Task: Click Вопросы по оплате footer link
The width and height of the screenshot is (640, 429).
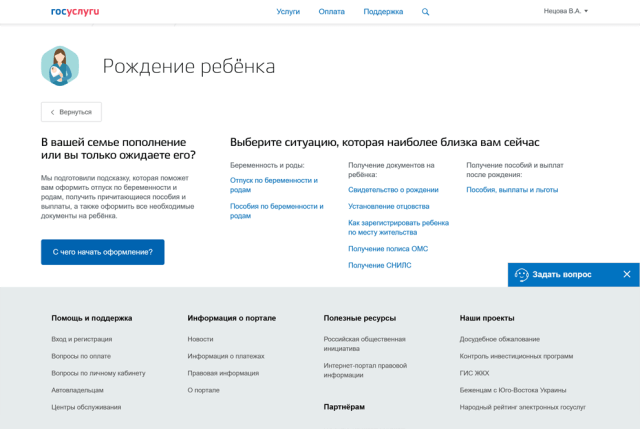Action: point(81,356)
